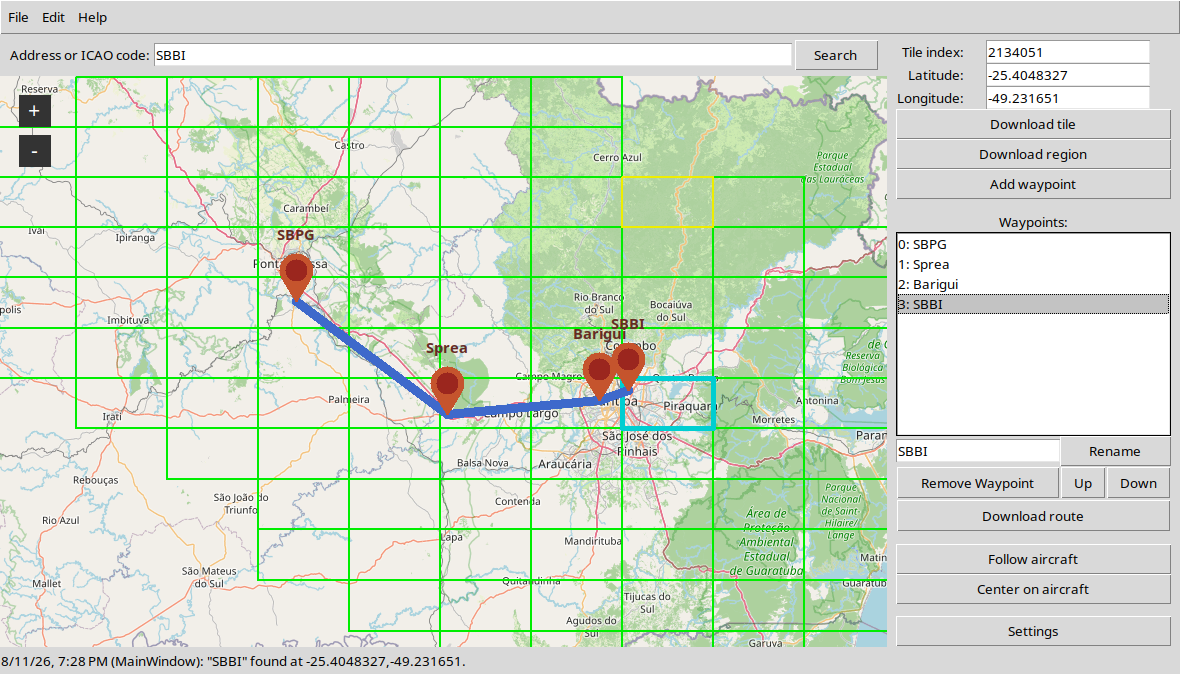Click Download tile button
Image resolution: width=1180 pixels, height=674 pixels.
tap(1032, 124)
